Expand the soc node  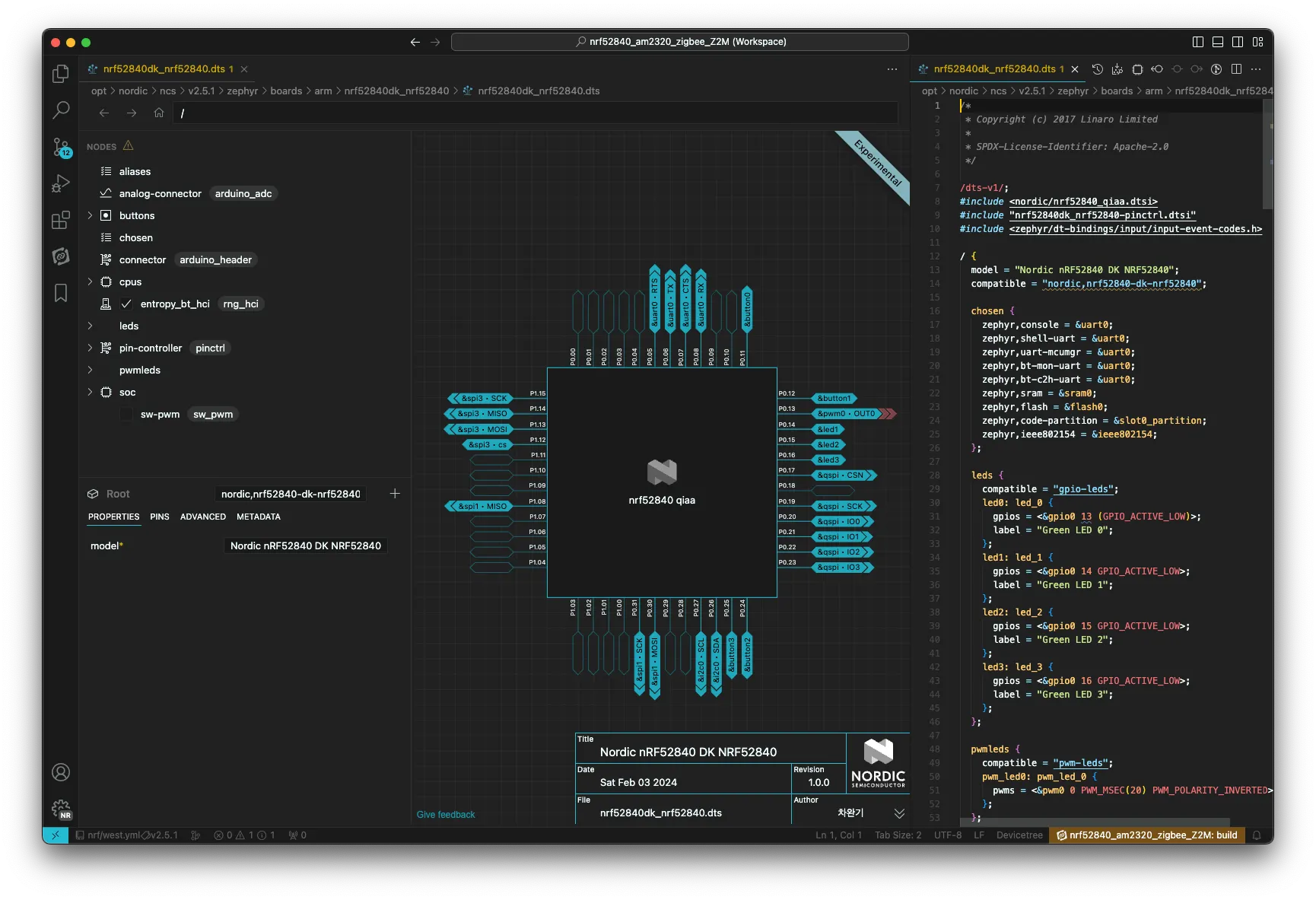[90, 392]
